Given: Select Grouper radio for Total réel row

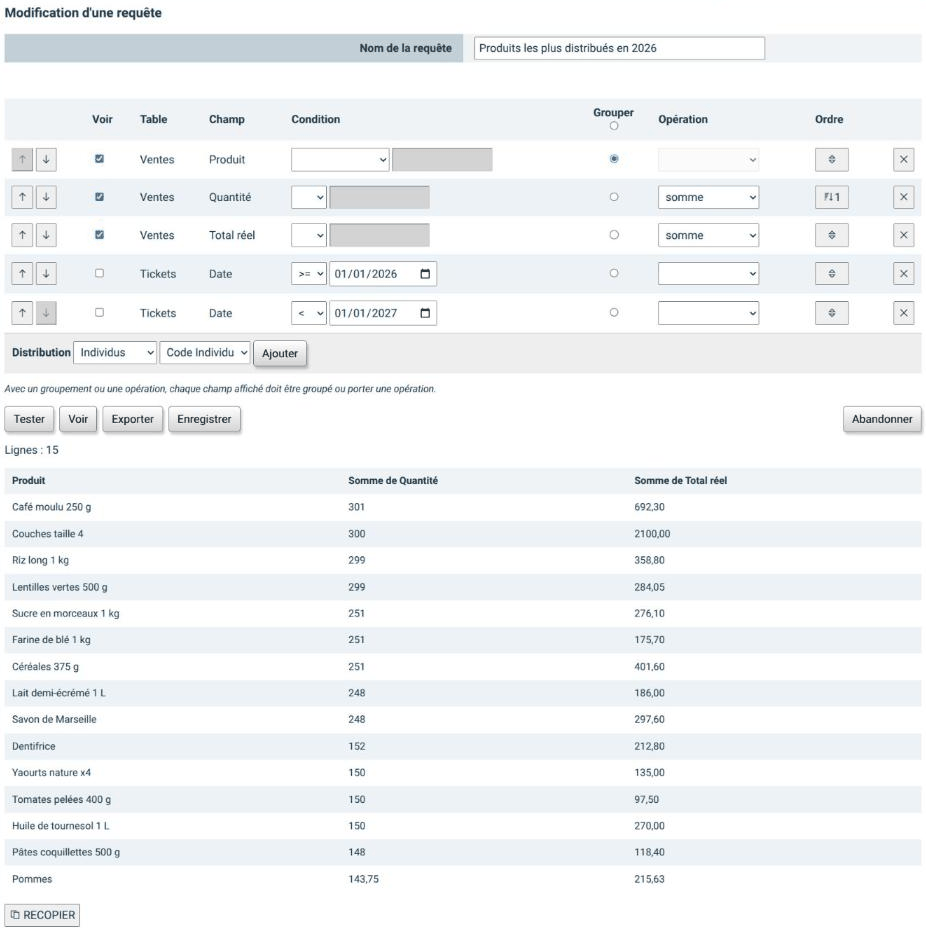Looking at the screenshot, I should [x=614, y=235].
